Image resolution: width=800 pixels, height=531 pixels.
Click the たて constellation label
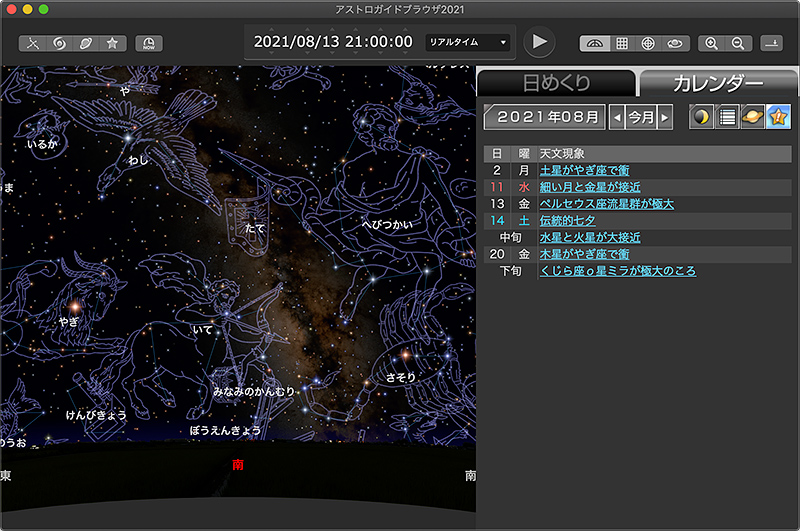255,228
